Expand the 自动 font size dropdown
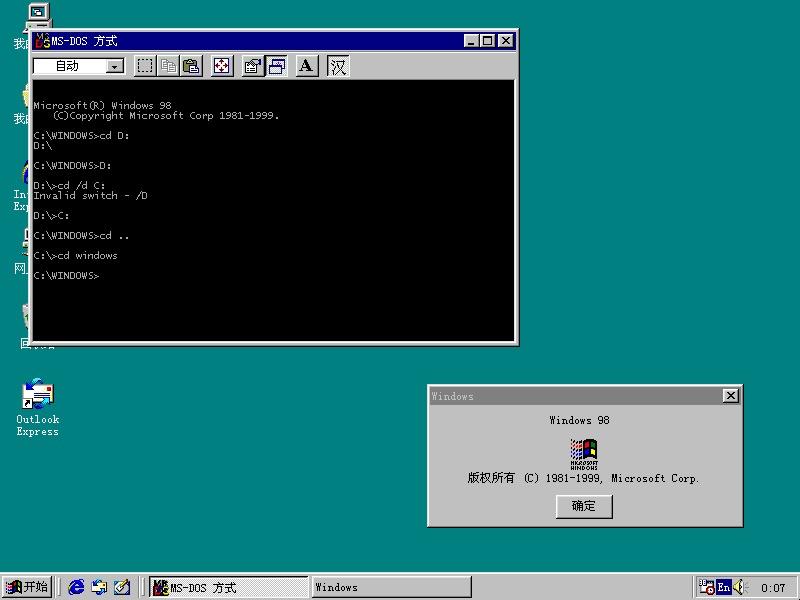The image size is (800, 600). [115, 66]
